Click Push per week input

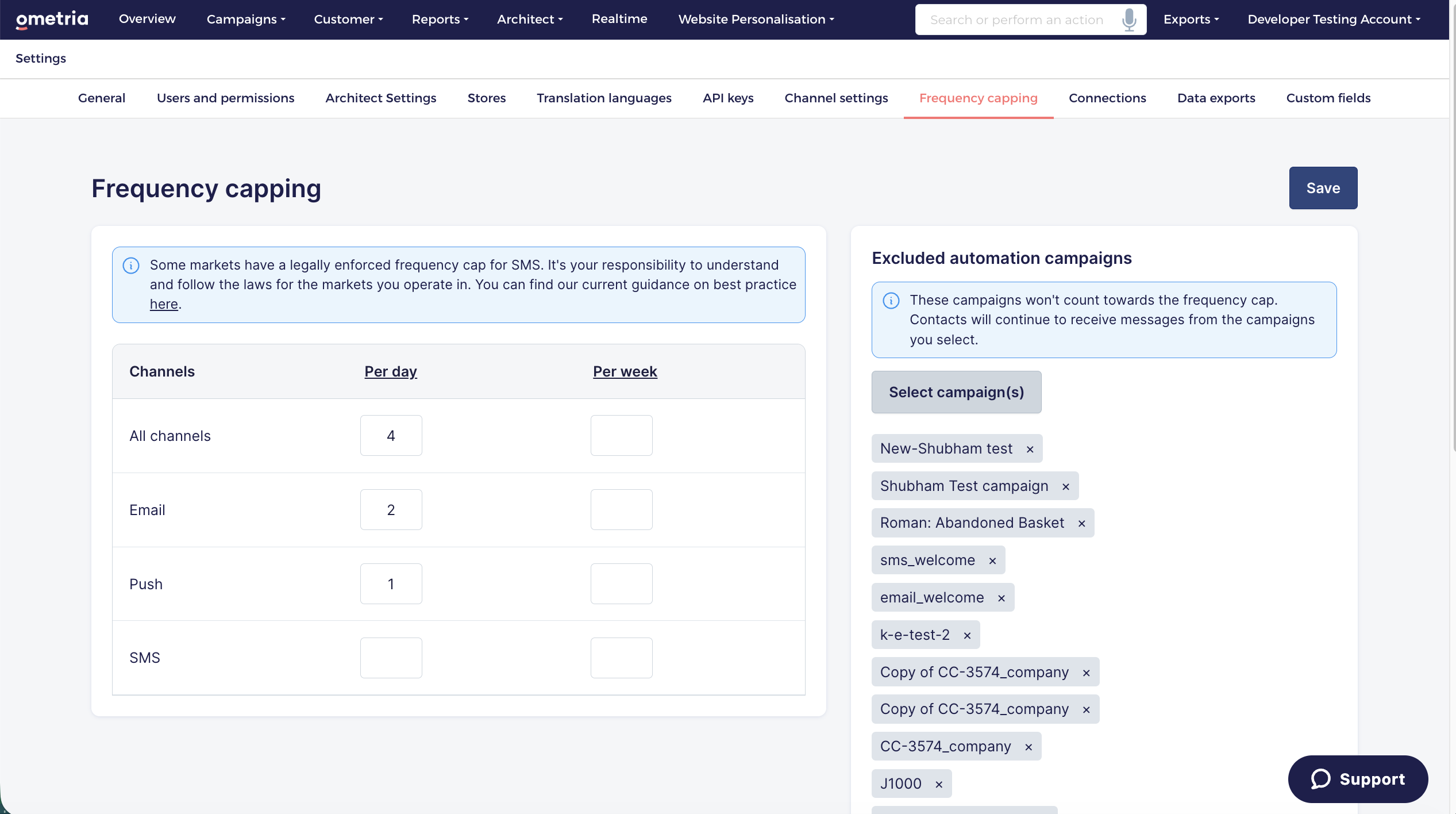click(622, 584)
